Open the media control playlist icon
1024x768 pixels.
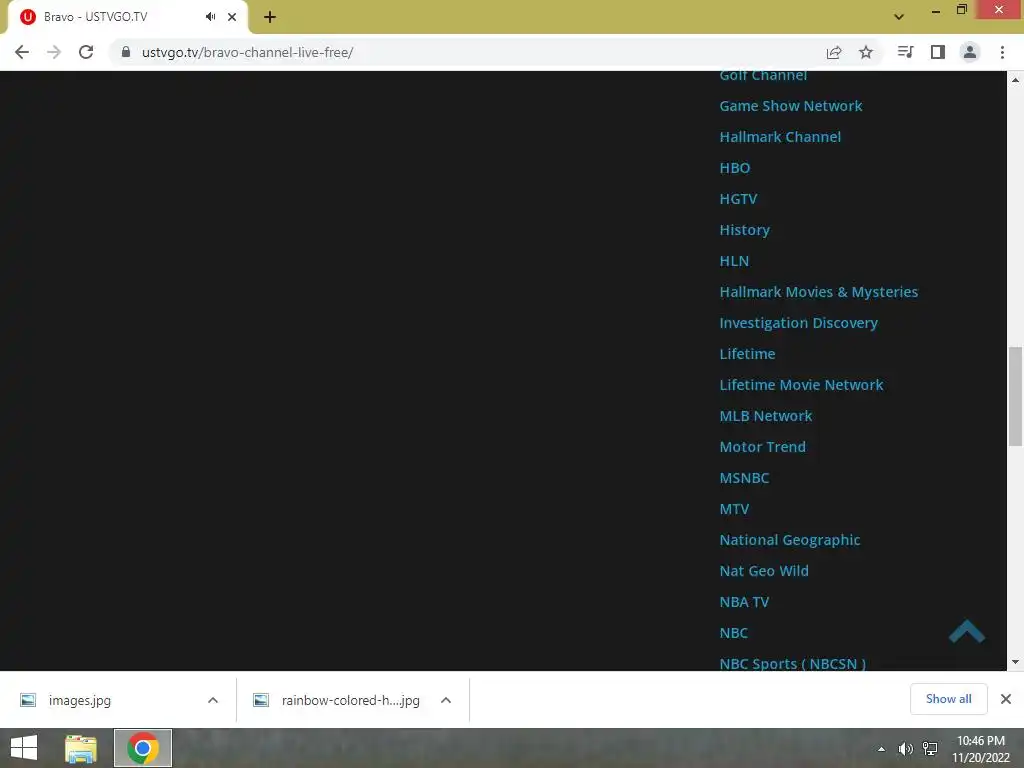(905, 52)
